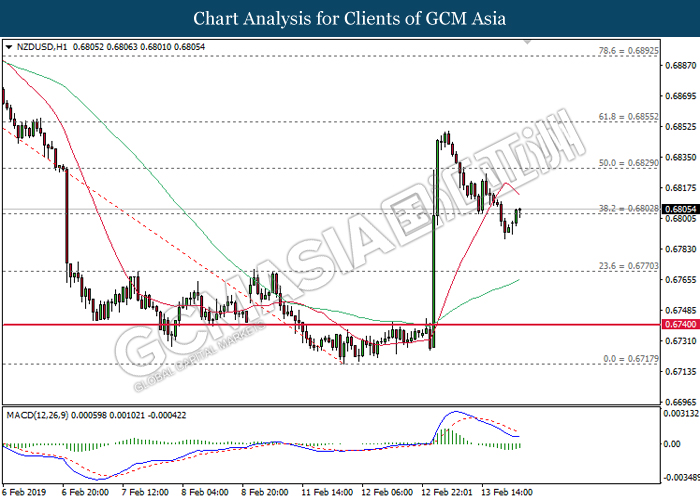Click the 0.68695 price axis value

pos(680,96)
